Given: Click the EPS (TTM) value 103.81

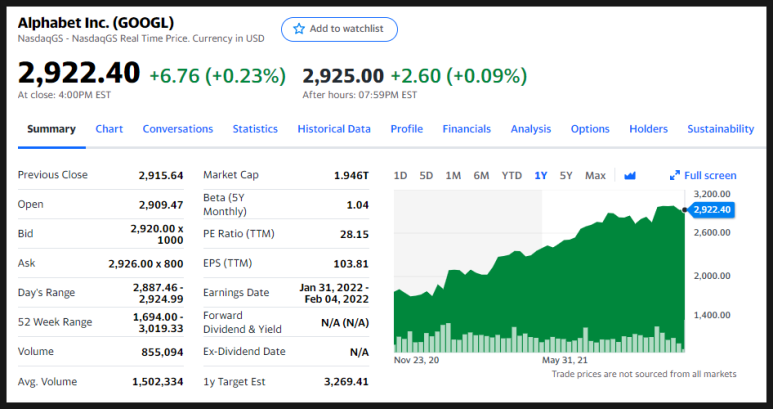Looking at the screenshot, I should [x=351, y=264].
